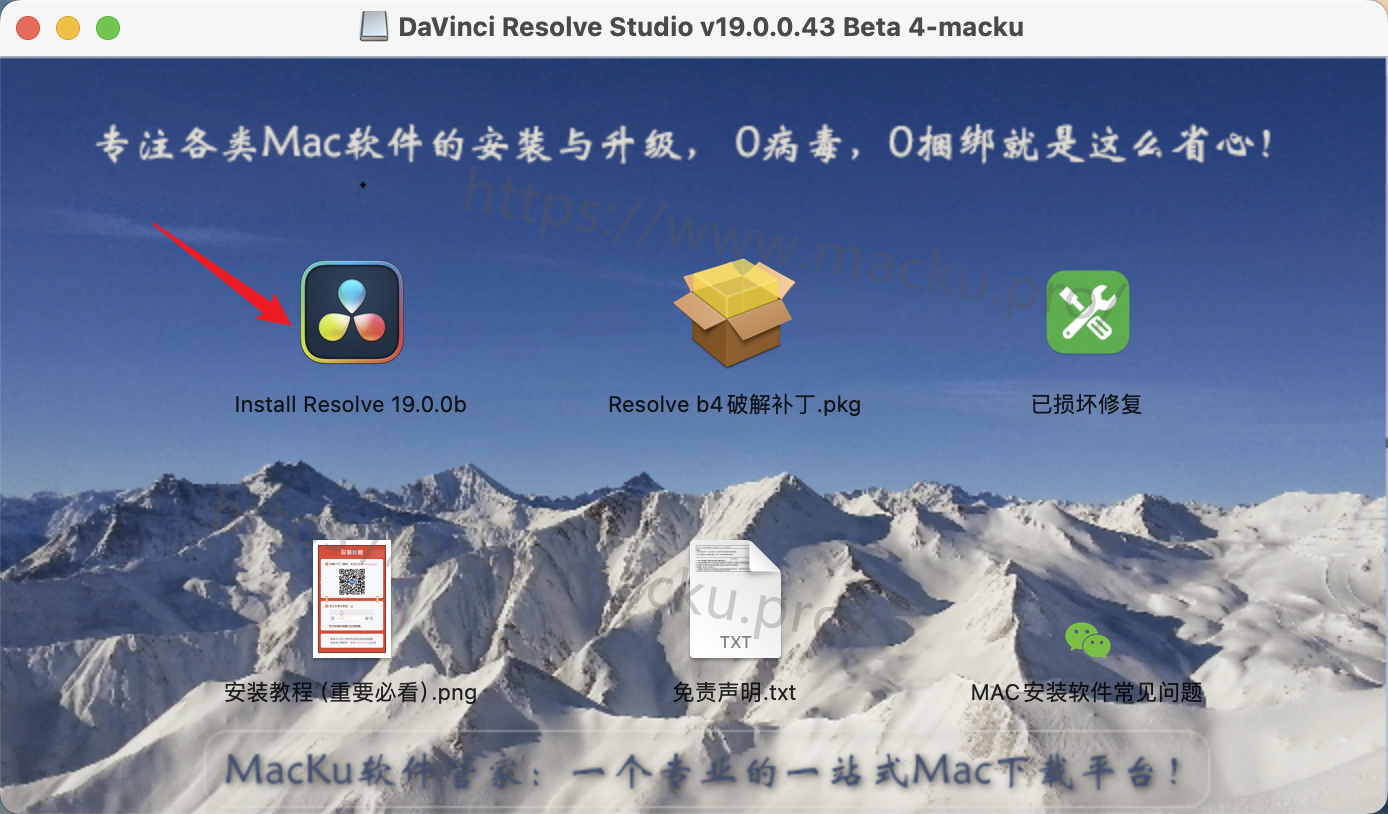
Task: Click the bottom MacKu软件管家 banner text
Action: [705, 770]
